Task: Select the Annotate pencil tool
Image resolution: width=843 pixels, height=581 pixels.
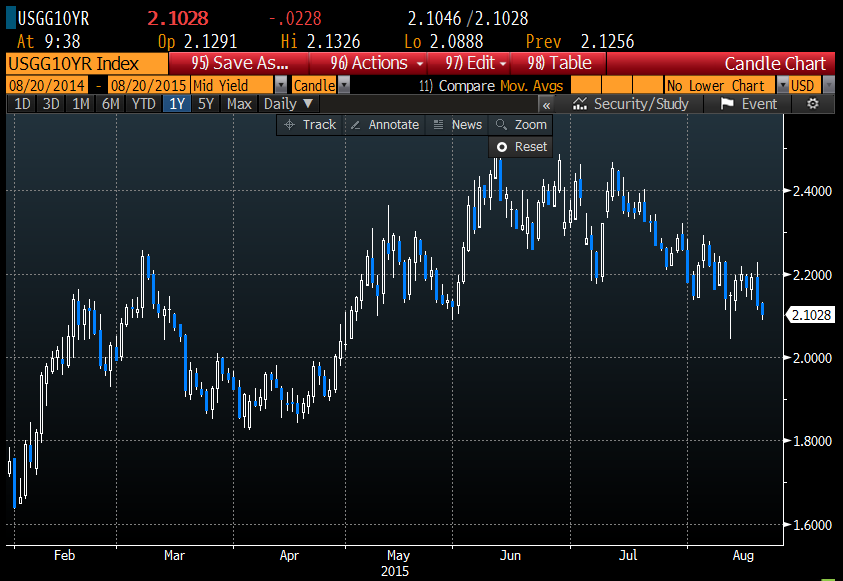Action: pyautogui.click(x=384, y=124)
